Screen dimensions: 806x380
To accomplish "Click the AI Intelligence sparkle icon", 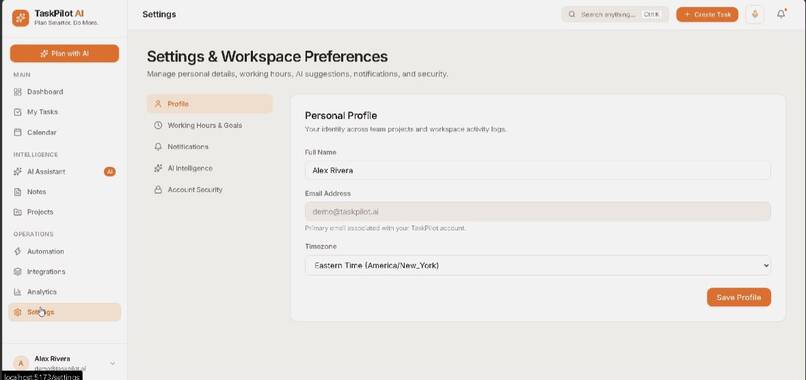I will (x=158, y=168).
